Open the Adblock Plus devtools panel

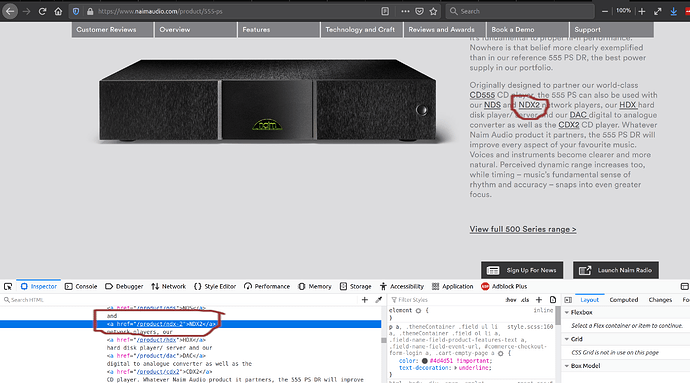(504, 286)
